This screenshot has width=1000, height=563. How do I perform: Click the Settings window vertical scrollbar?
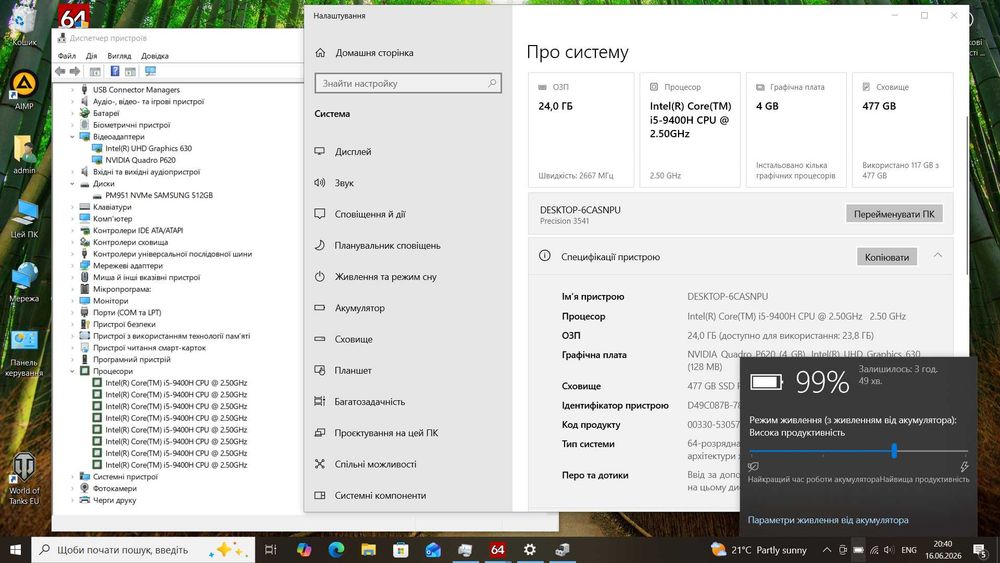pos(967,198)
